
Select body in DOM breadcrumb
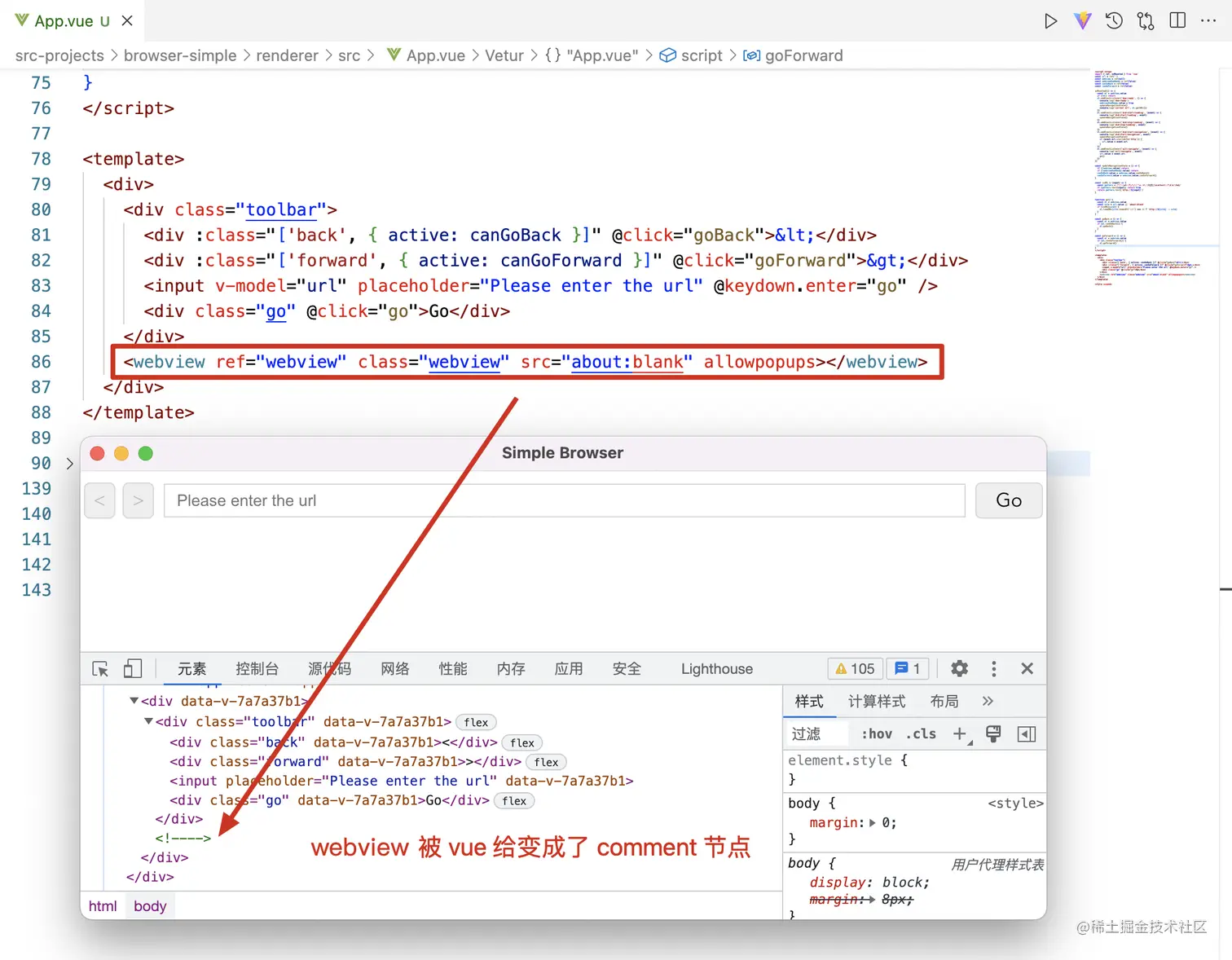tap(150, 906)
